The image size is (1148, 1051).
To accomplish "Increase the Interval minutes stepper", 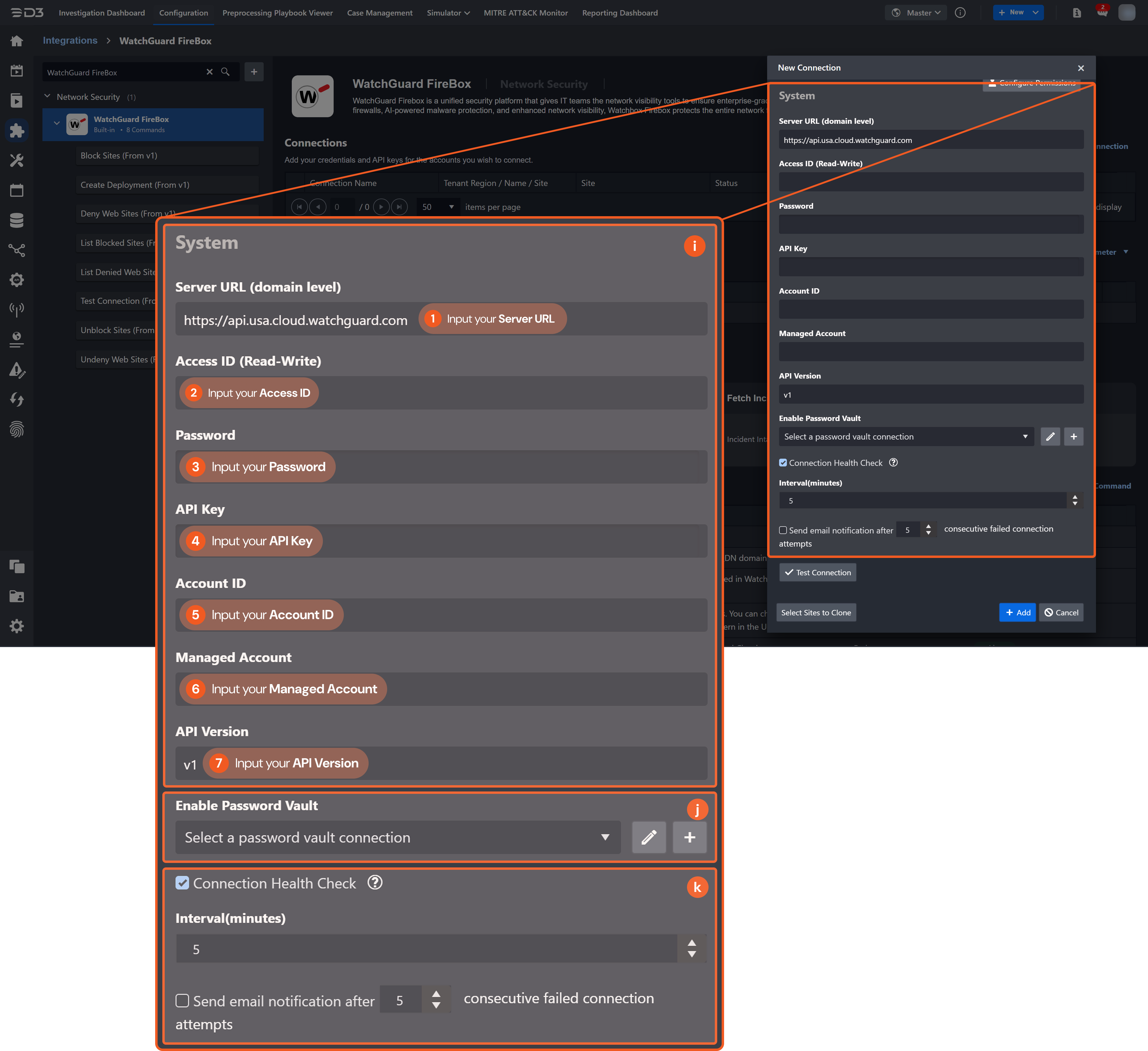I will [1074, 497].
